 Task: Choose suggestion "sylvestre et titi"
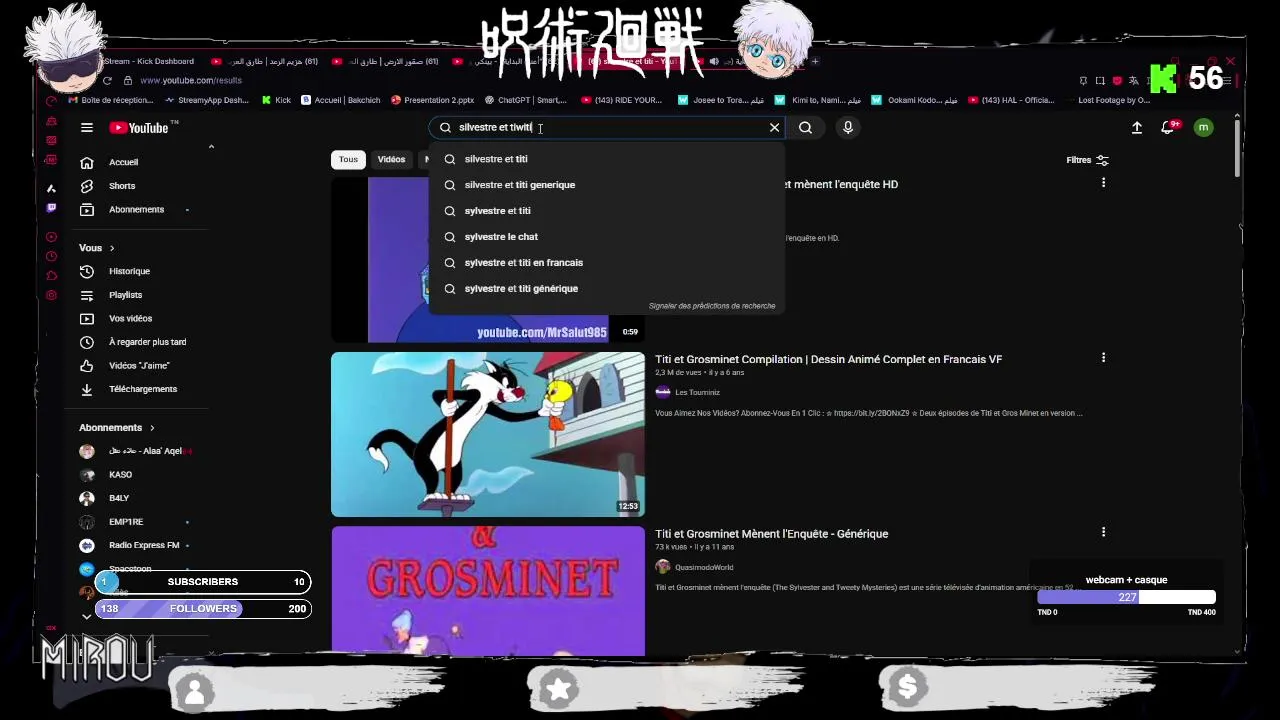[x=606, y=211]
